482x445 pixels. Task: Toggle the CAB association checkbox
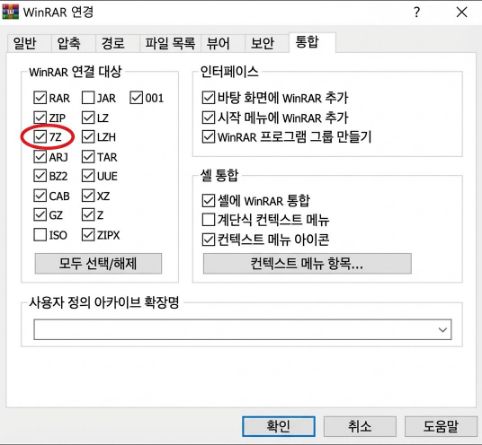[40, 196]
